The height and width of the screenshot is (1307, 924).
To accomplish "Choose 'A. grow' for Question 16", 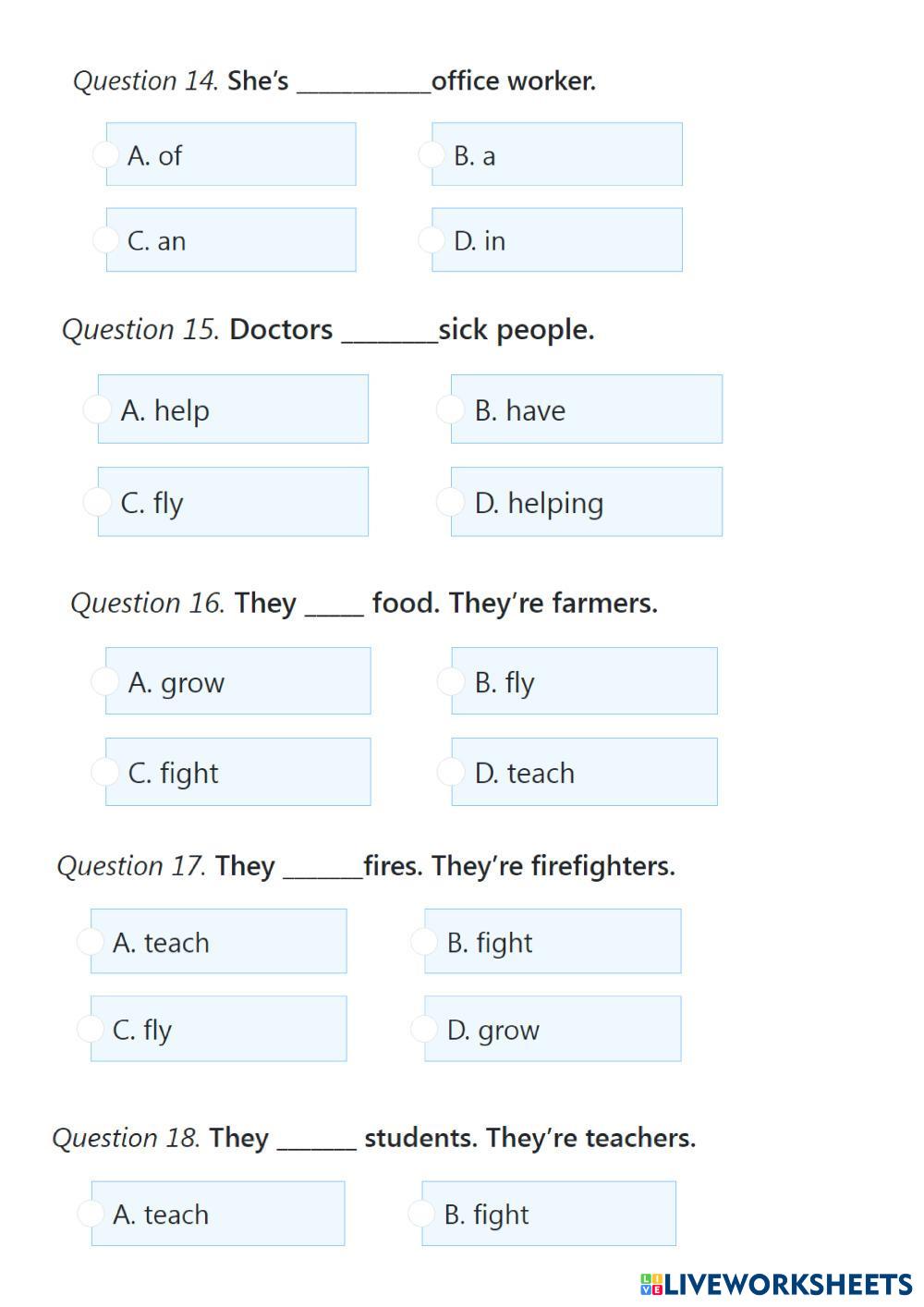I will [104, 681].
